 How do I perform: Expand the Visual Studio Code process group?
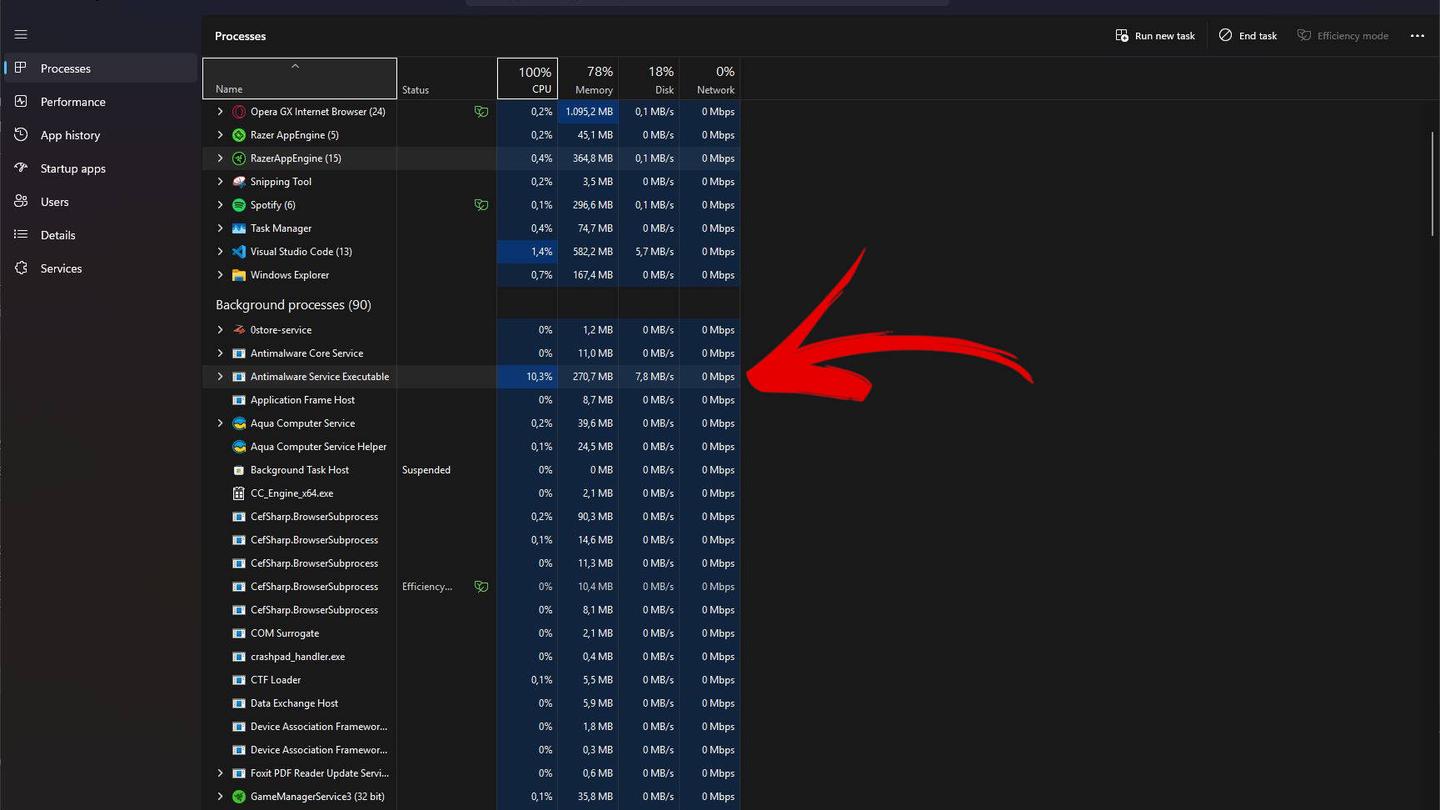[x=220, y=252]
